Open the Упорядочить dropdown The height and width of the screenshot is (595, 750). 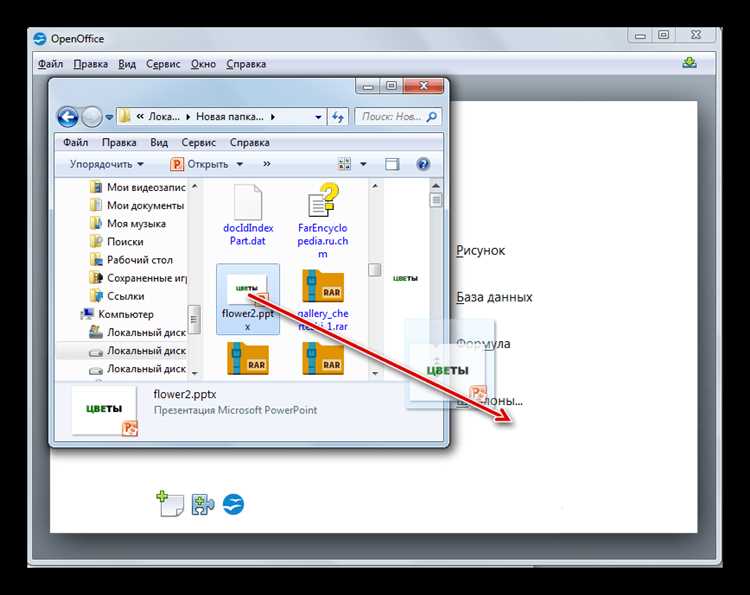[x=106, y=164]
